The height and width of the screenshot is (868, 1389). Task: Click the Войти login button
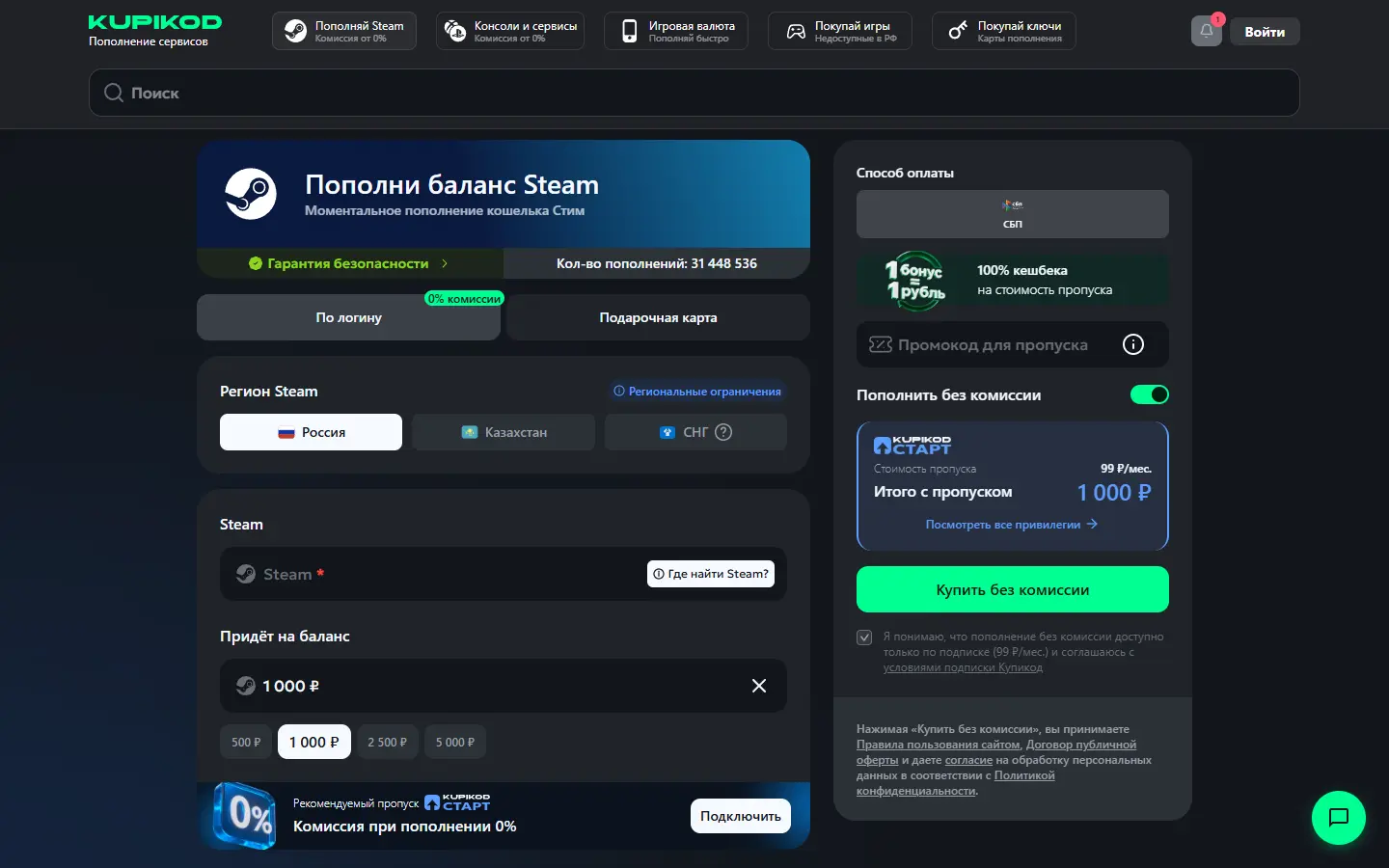pos(1265,32)
